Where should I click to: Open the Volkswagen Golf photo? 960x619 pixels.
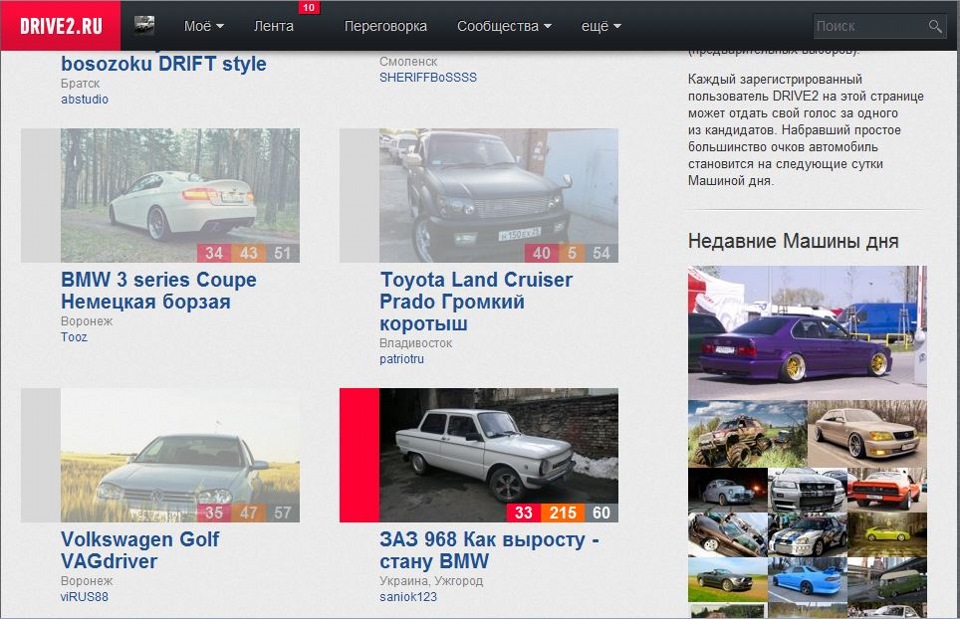pos(180,455)
